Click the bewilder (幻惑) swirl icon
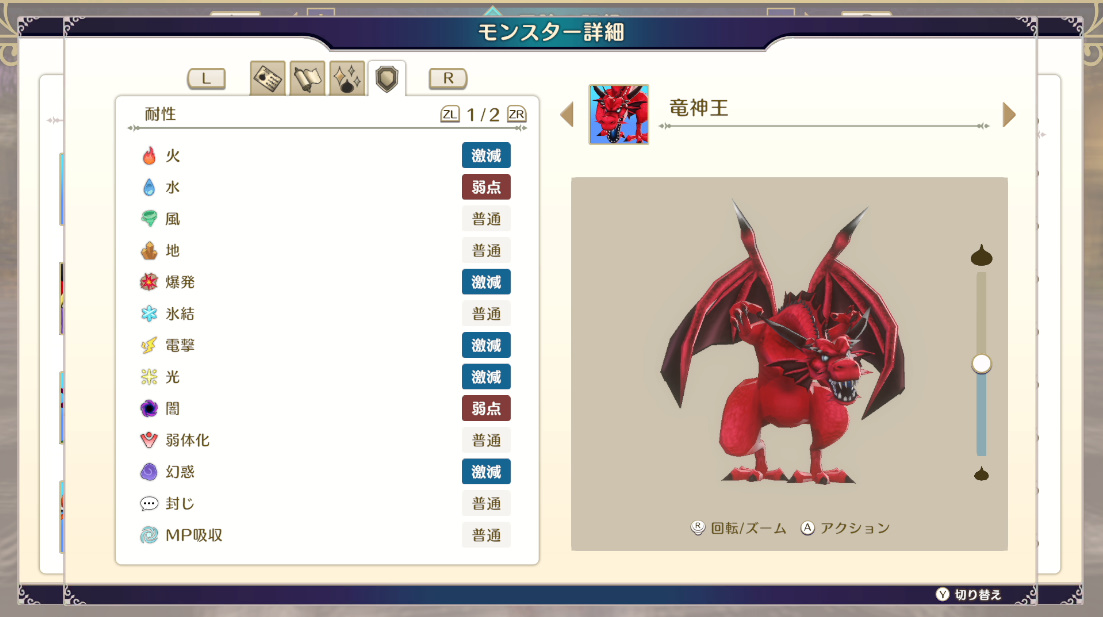Image resolution: width=1103 pixels, height=617 pixels. tap(149, 472)
